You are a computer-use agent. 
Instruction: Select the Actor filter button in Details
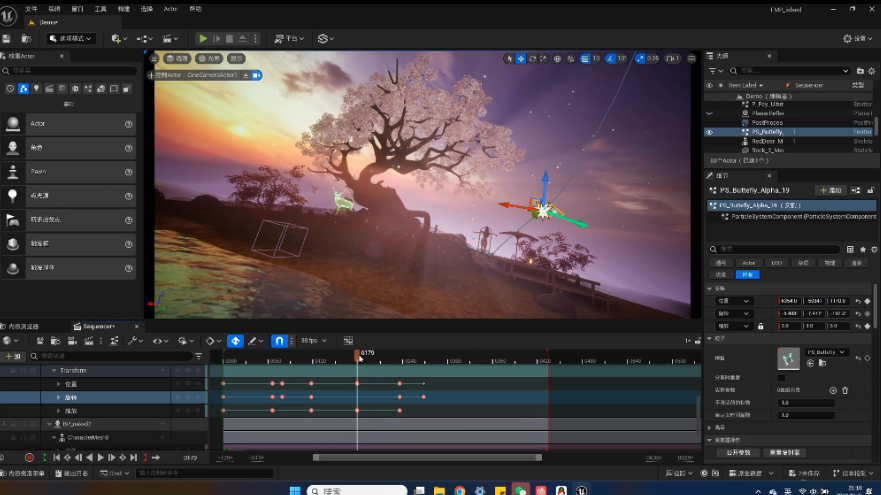point(748,263)
